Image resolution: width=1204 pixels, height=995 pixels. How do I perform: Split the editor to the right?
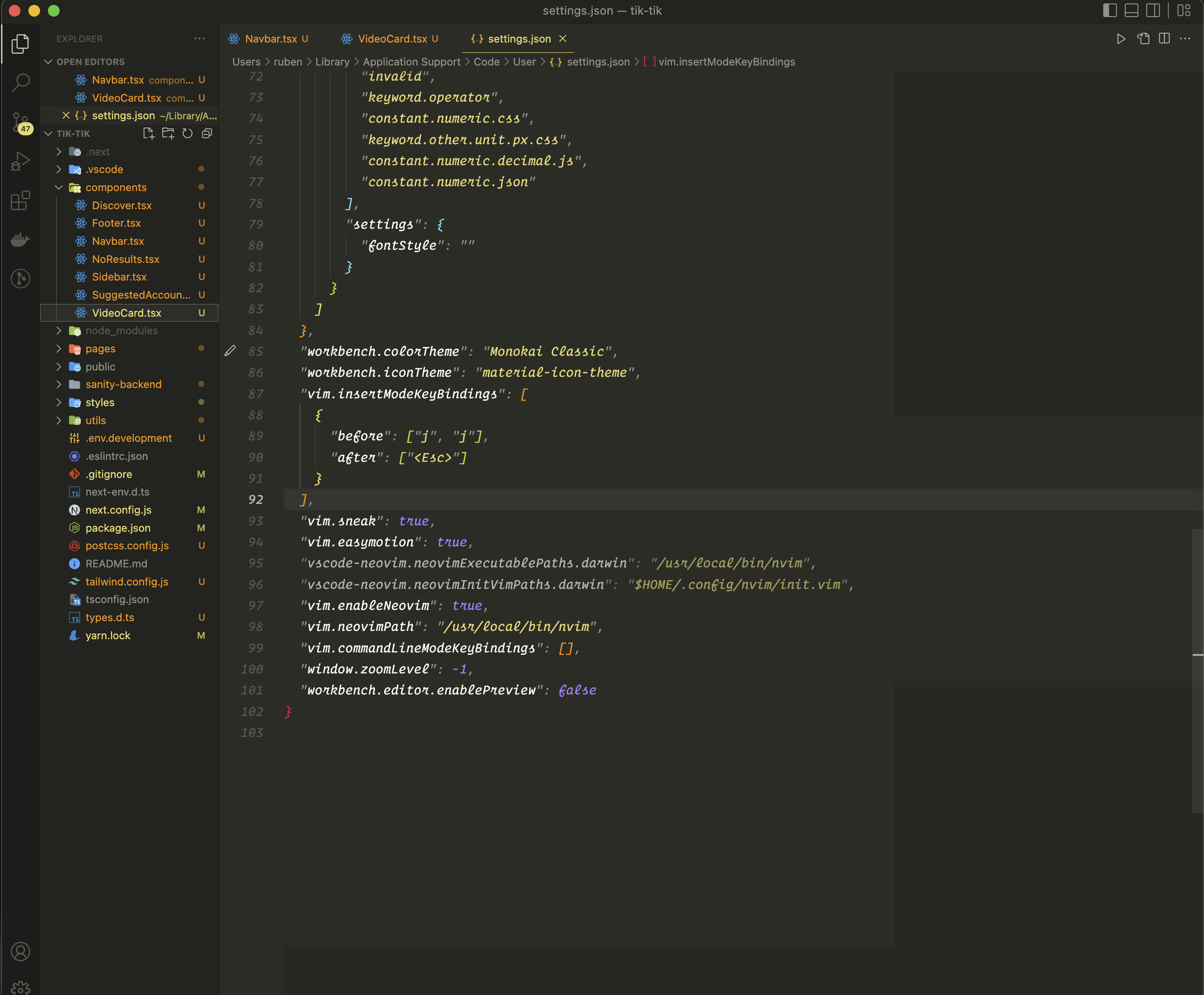click(x=1164, y=39)
